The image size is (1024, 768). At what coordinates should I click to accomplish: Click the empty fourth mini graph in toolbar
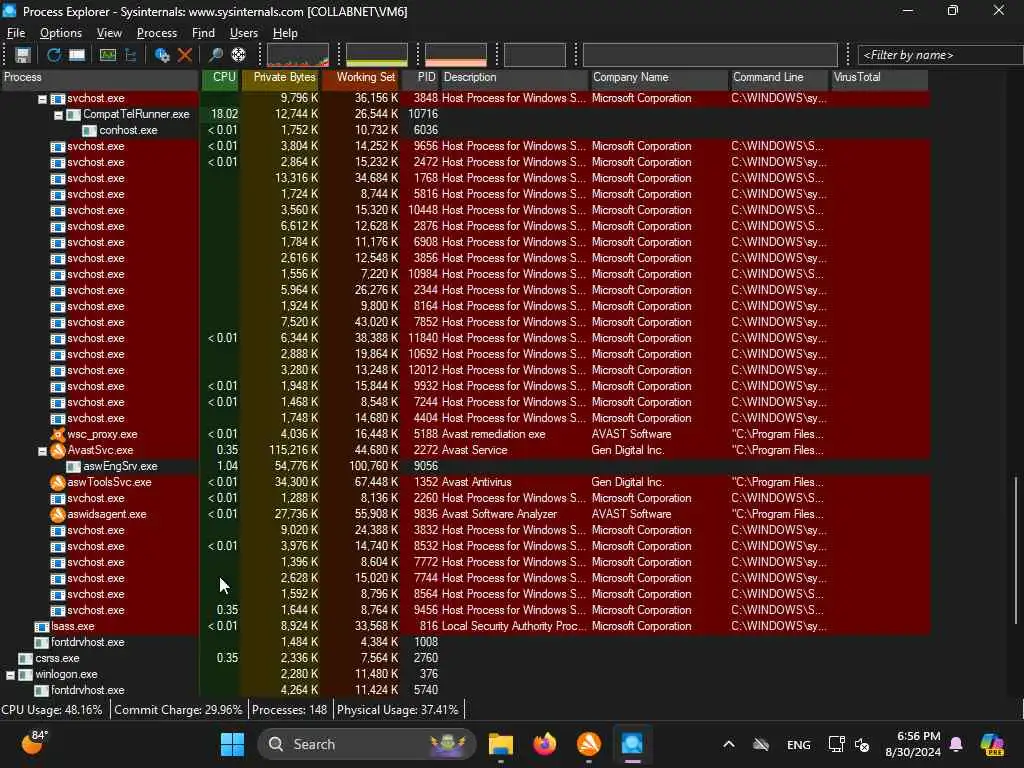click(535, 55)
